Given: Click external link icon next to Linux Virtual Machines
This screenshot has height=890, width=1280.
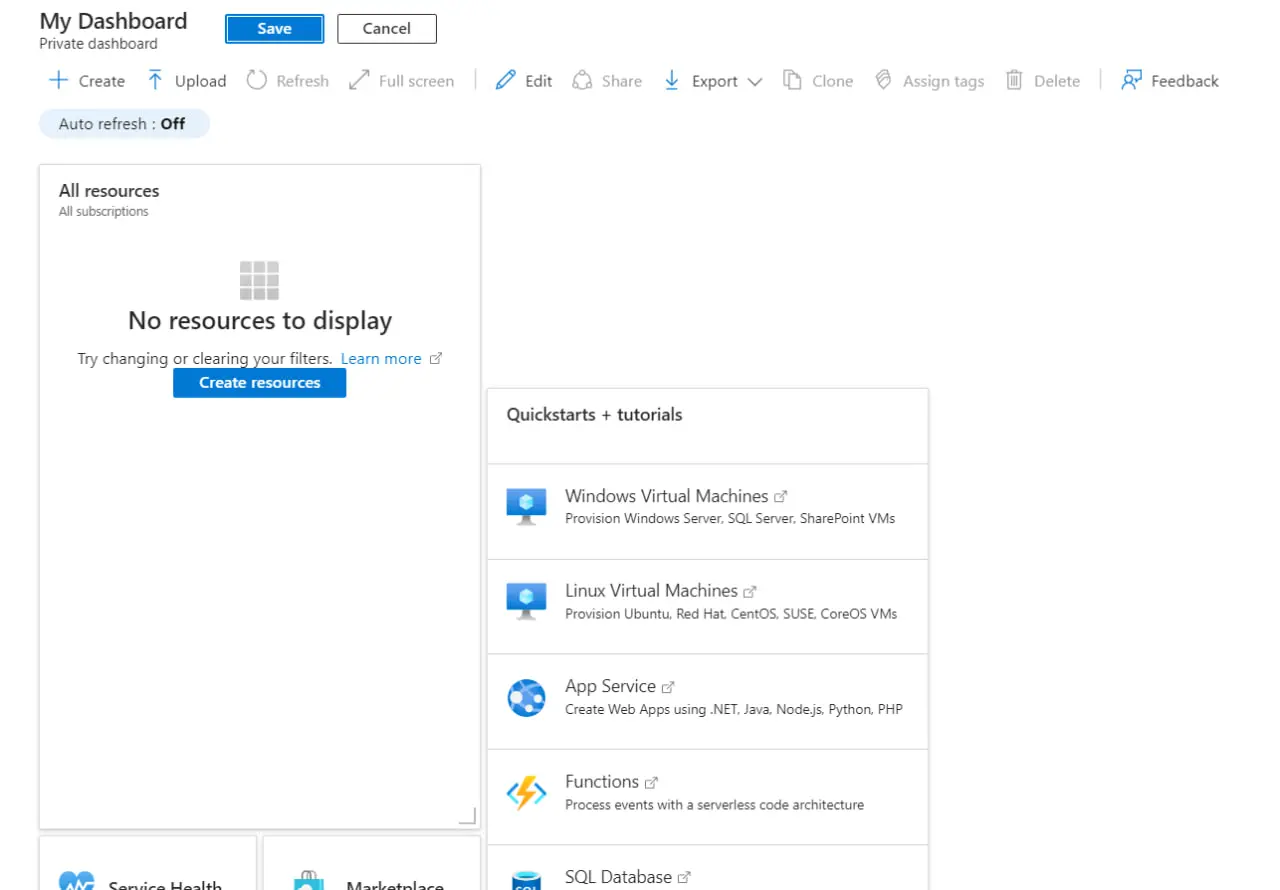Looking at the screenshot, I should click(750, 592).
